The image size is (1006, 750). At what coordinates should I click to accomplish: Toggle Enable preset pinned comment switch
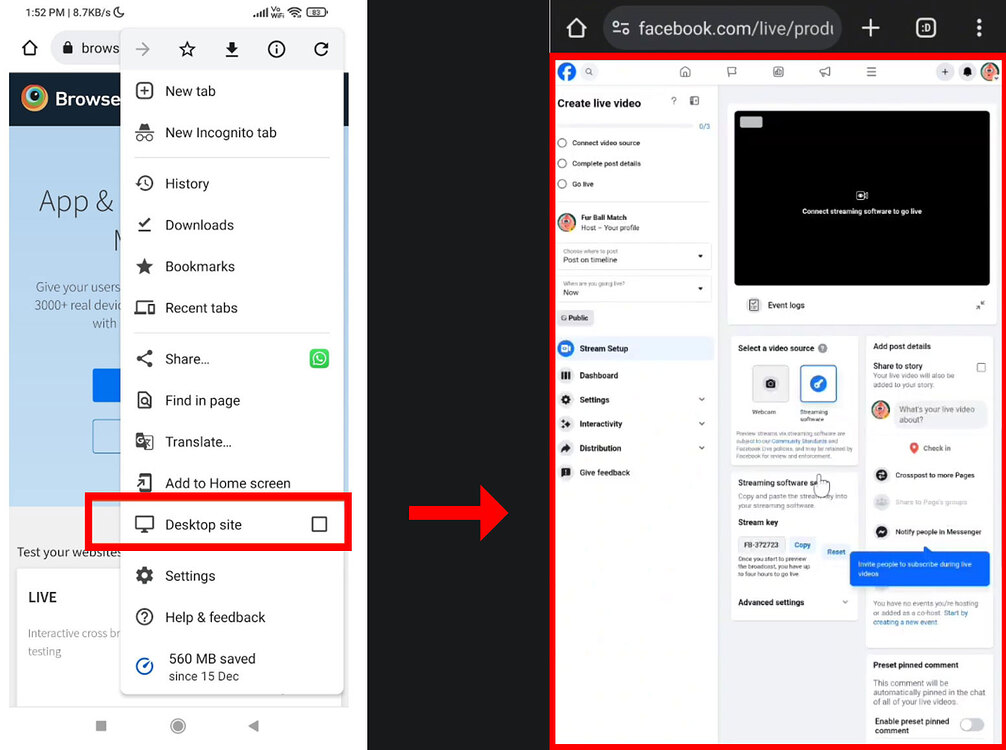[x=971, y=725]
